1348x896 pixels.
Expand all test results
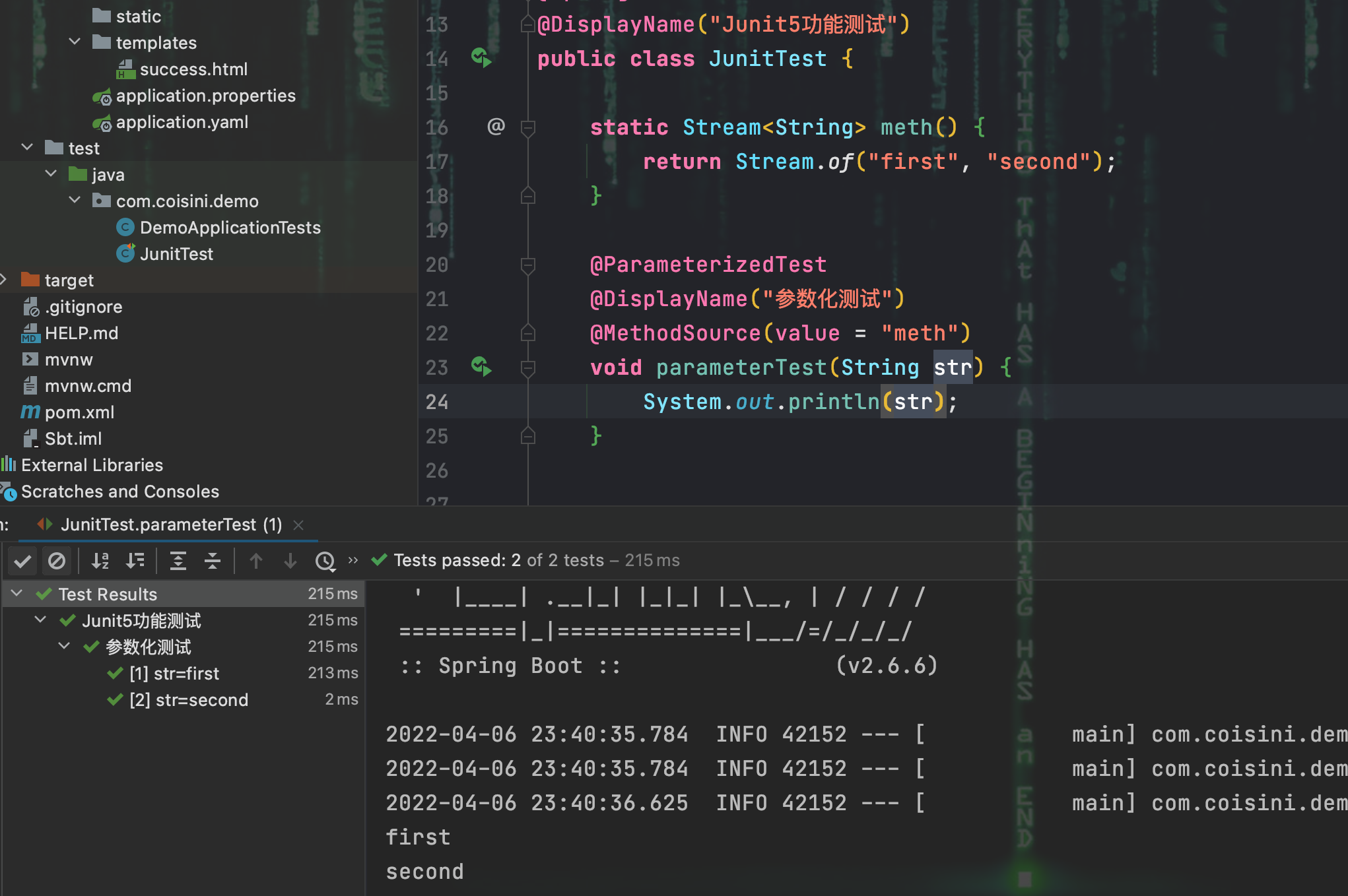pyautogui.click(x=178, y=561)
